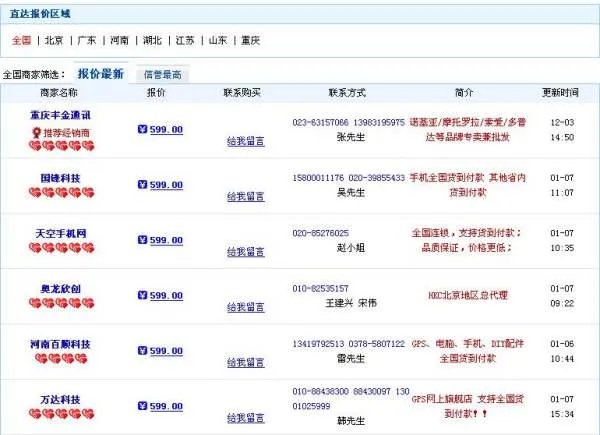Screen dimensions: 600x435
Task: Click heart rating under 重庆丰金通讯
Action: (x=61, y=146)
